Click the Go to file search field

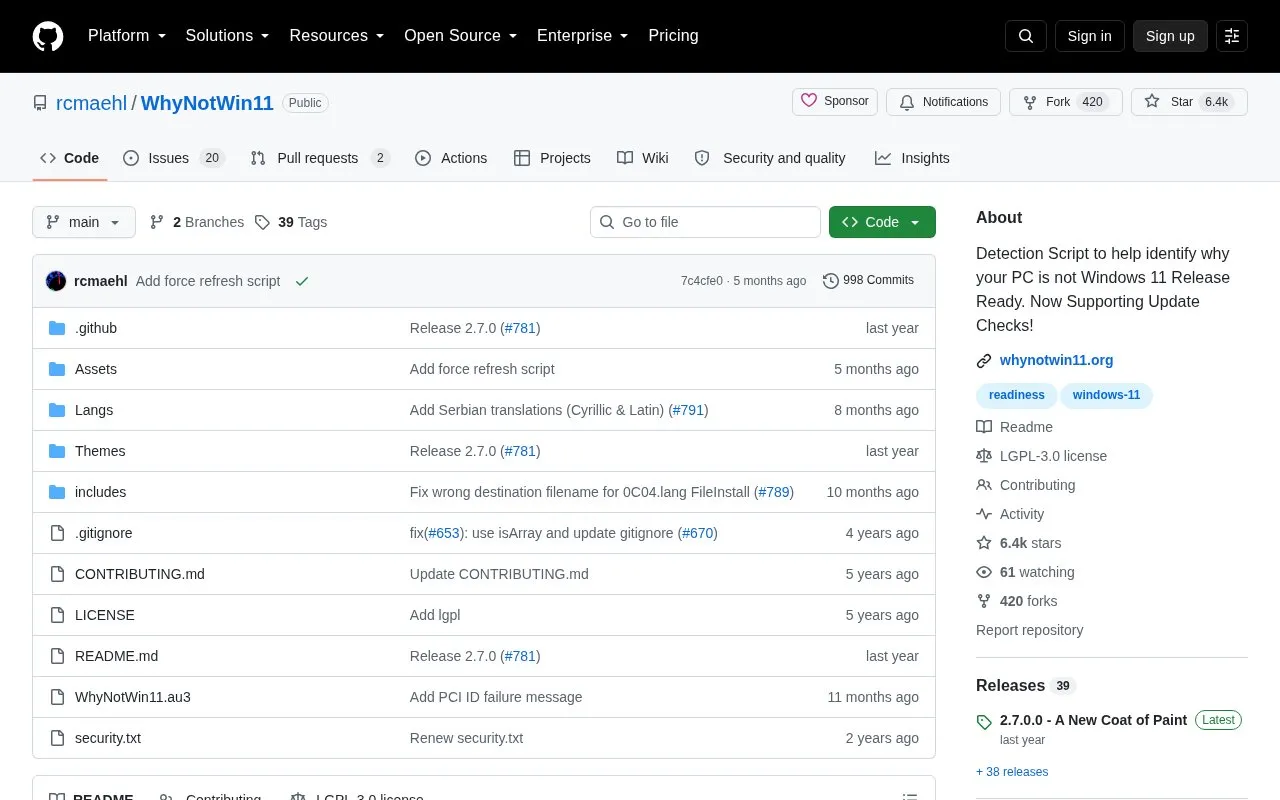pos(705,222)
